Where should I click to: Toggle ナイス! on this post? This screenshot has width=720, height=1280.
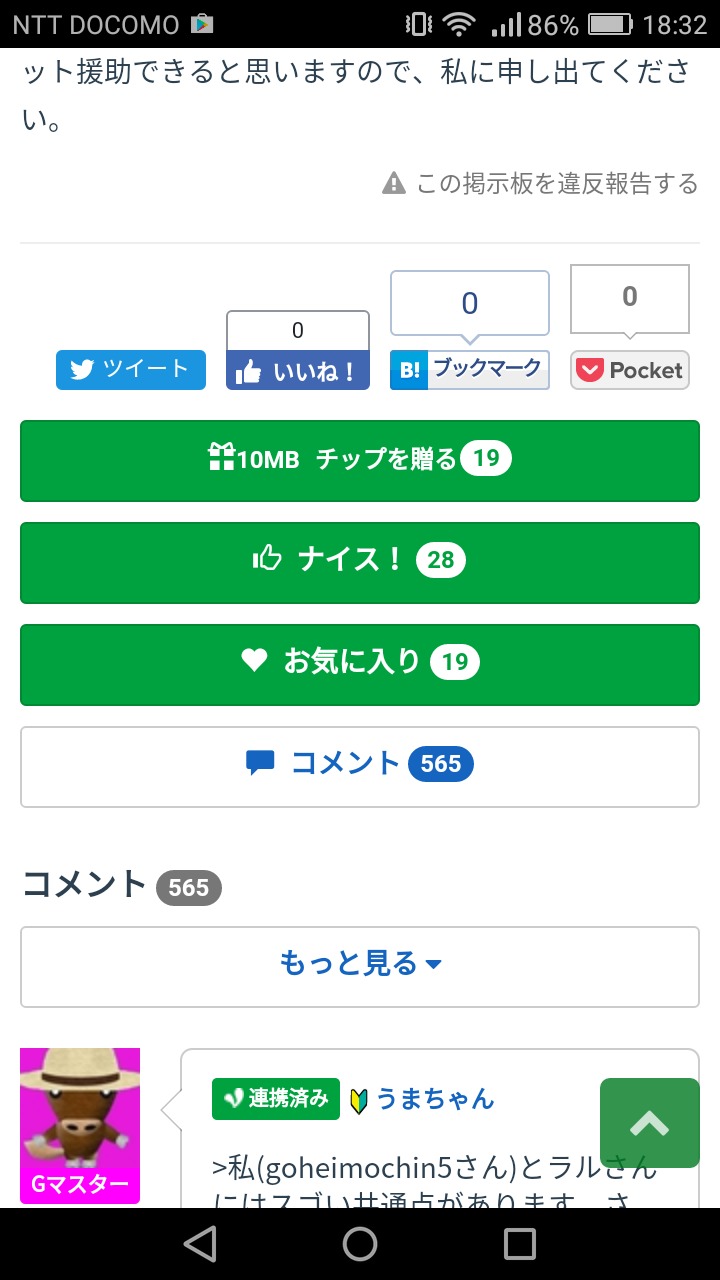[x=360, y=562]
